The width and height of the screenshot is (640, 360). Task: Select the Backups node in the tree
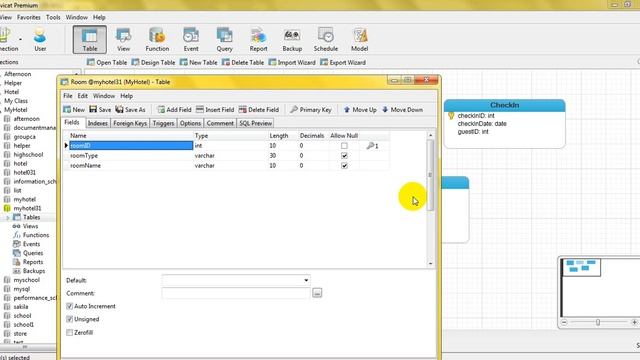tap(33, 271)
